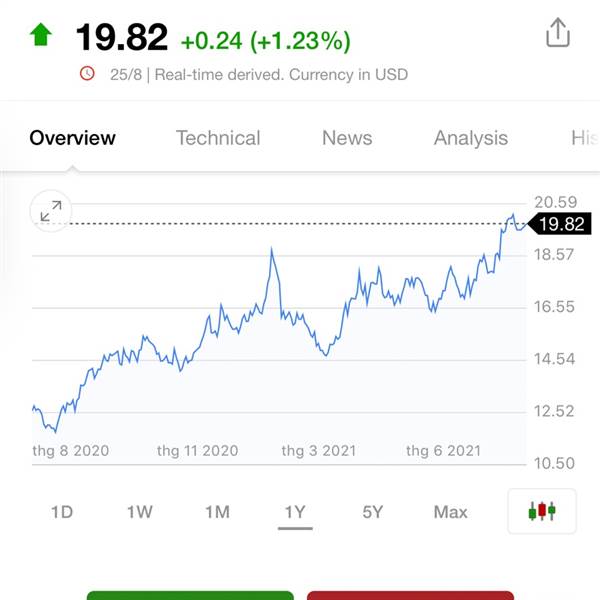Open the Overview tab
The image size is (600, 600).
pos(73,138)
